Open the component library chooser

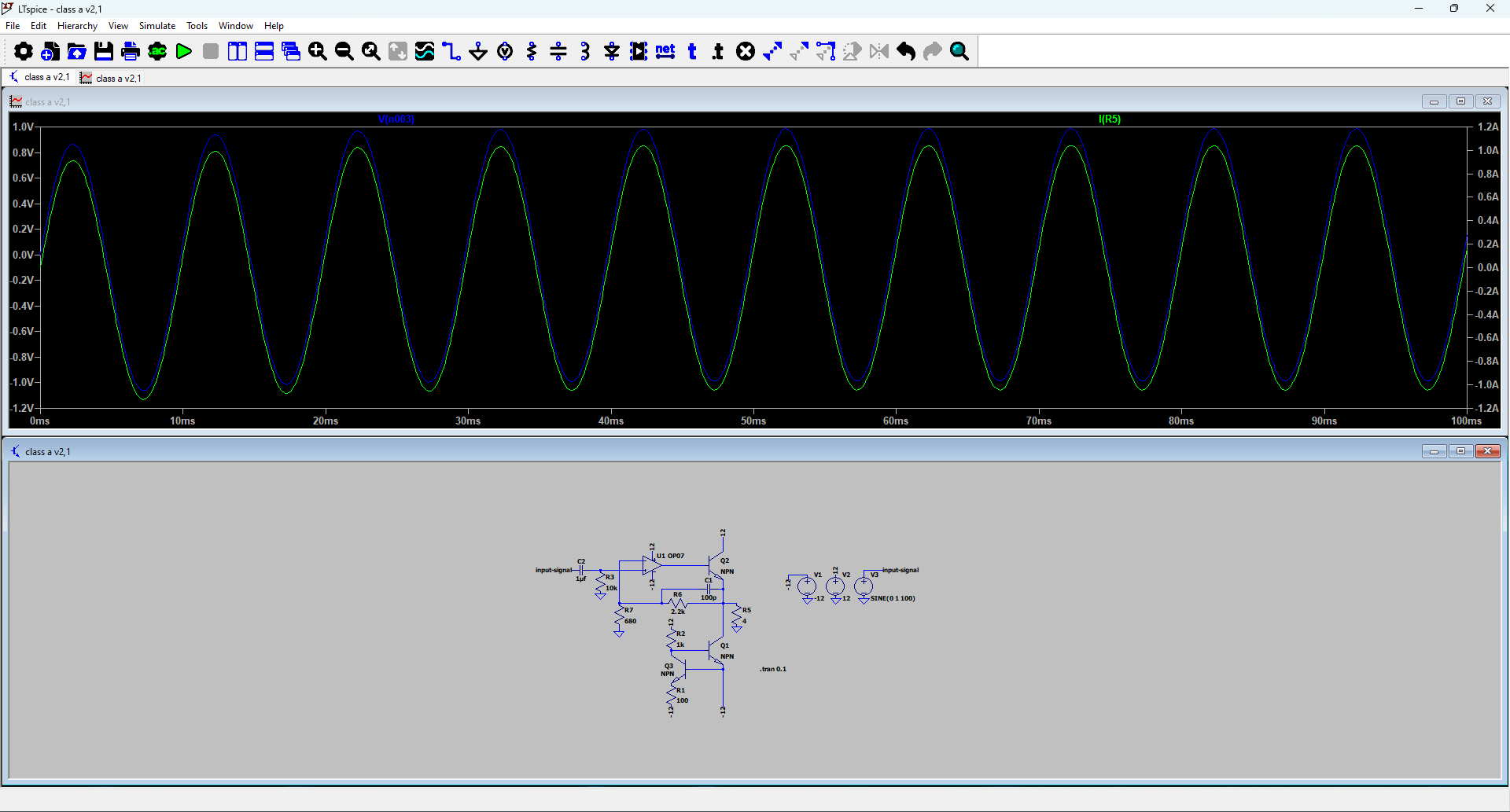(x=639, y=52)
